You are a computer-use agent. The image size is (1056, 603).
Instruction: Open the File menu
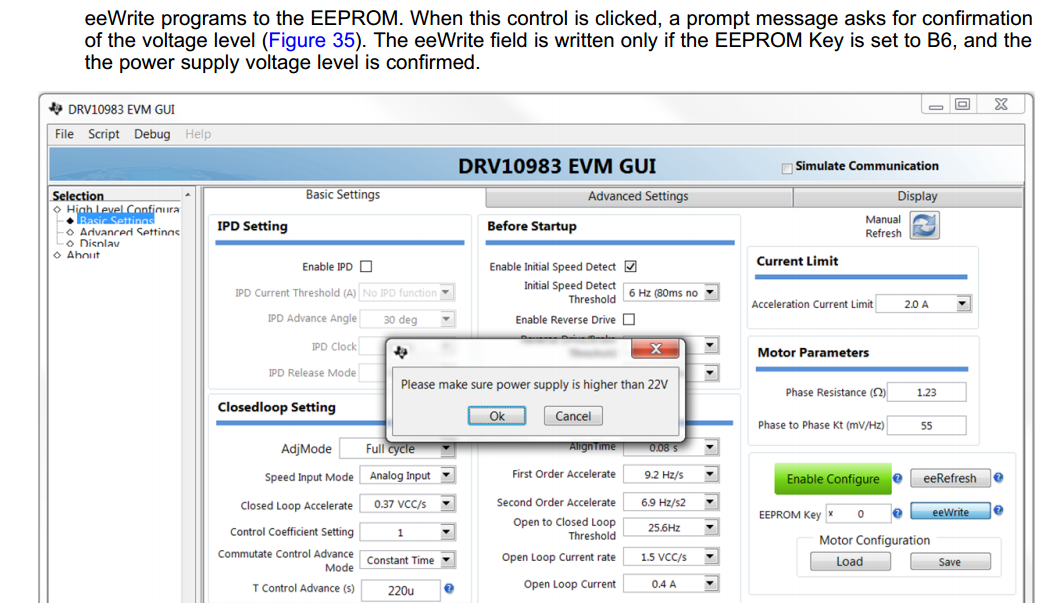click(x=64, y=134)
